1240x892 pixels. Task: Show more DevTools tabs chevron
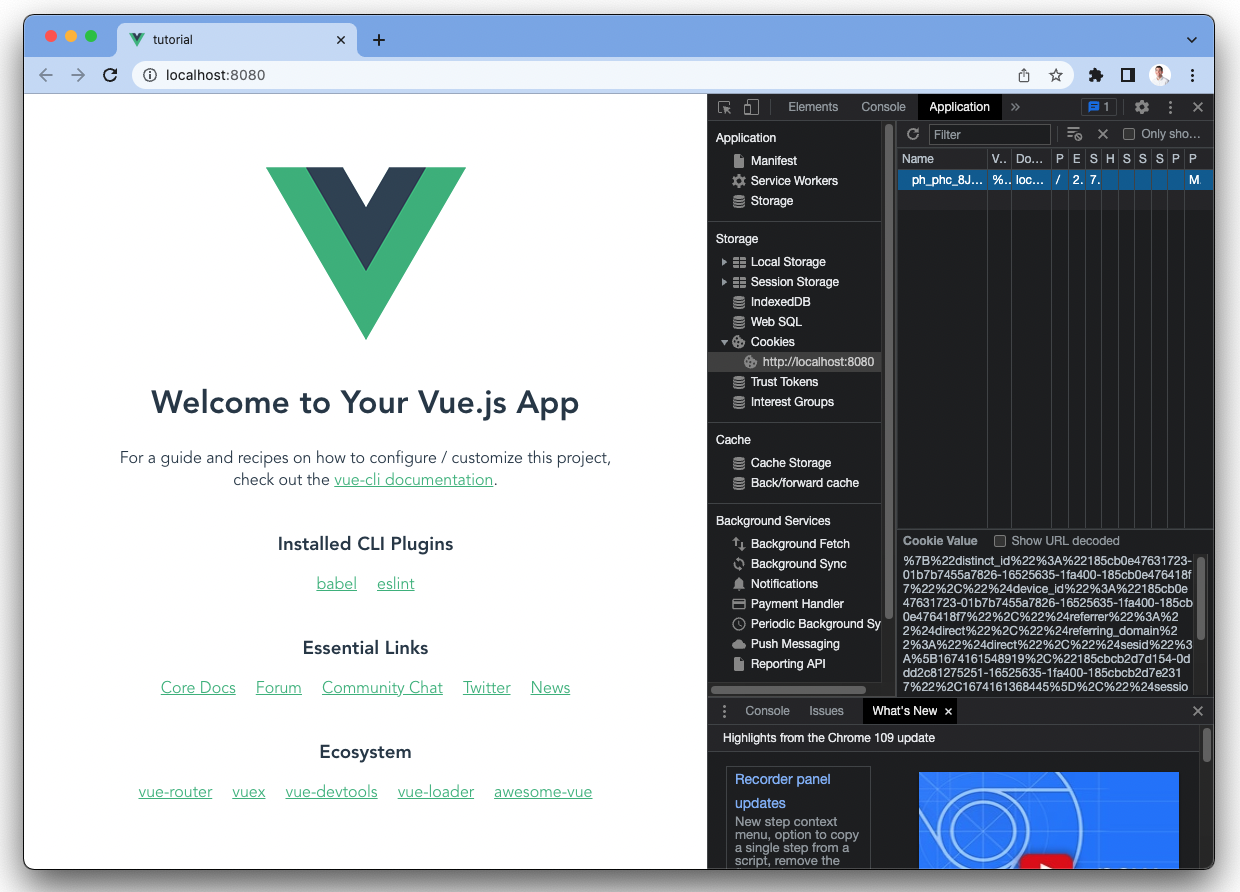(x=1015, y=107)
